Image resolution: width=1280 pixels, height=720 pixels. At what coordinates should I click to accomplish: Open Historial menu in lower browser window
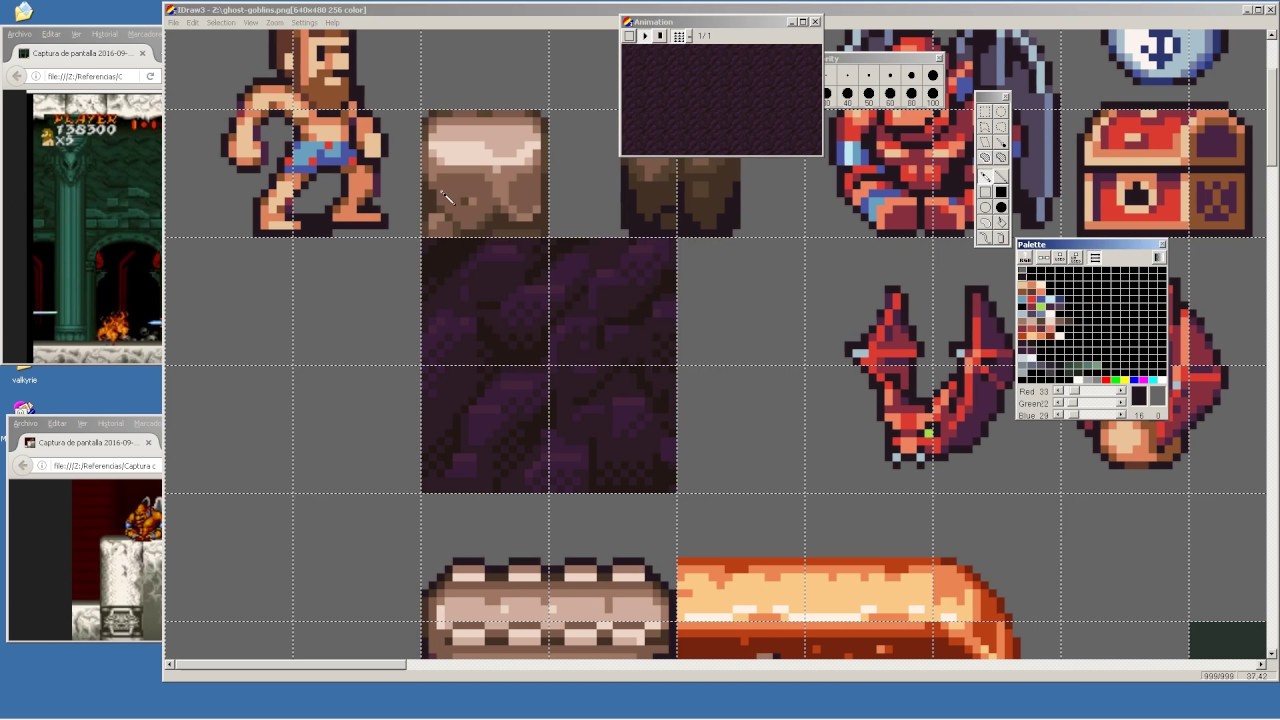[x=111, y=424]
